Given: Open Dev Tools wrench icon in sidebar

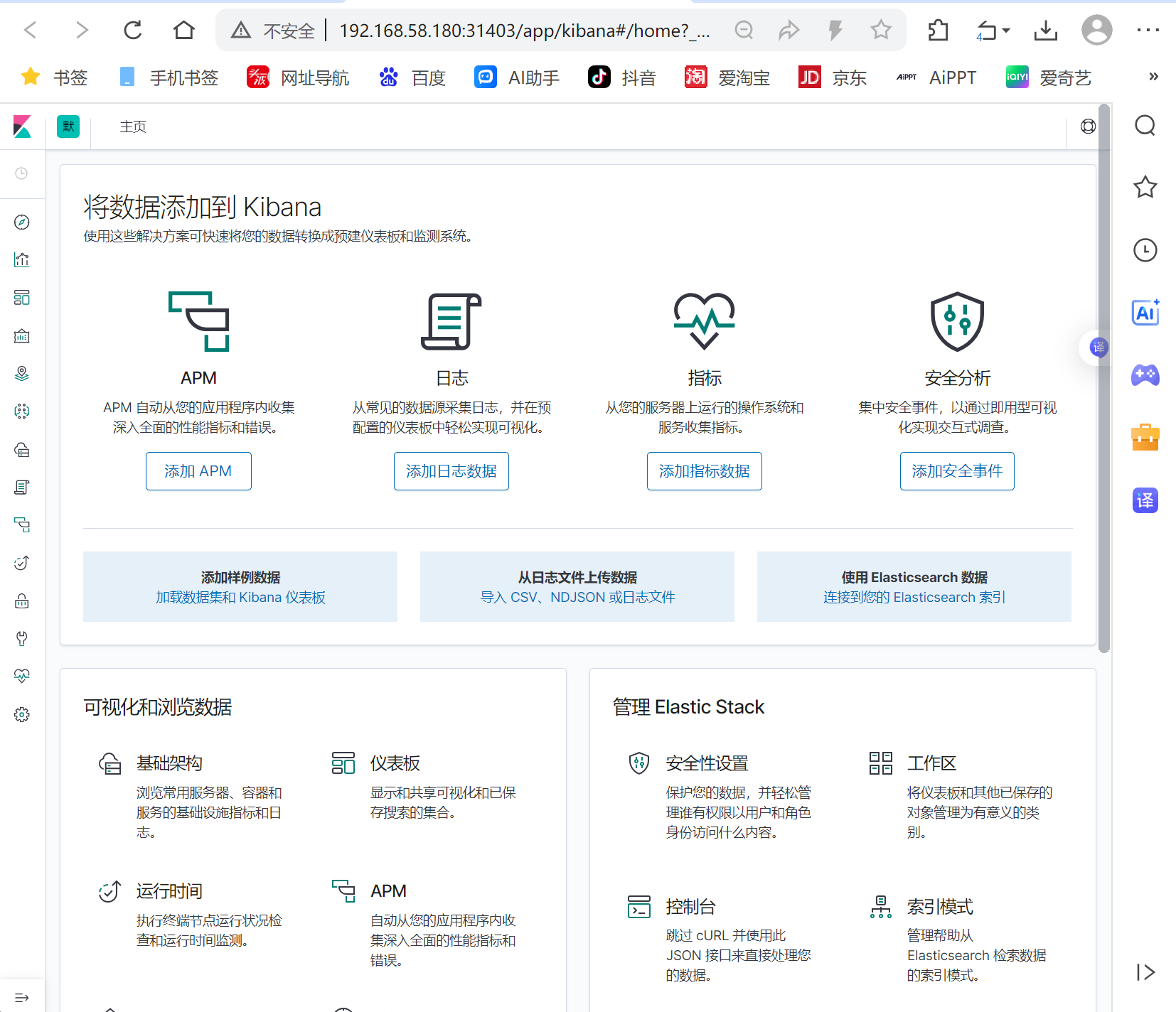Looking at the screenshot, I should coord(22,639).
